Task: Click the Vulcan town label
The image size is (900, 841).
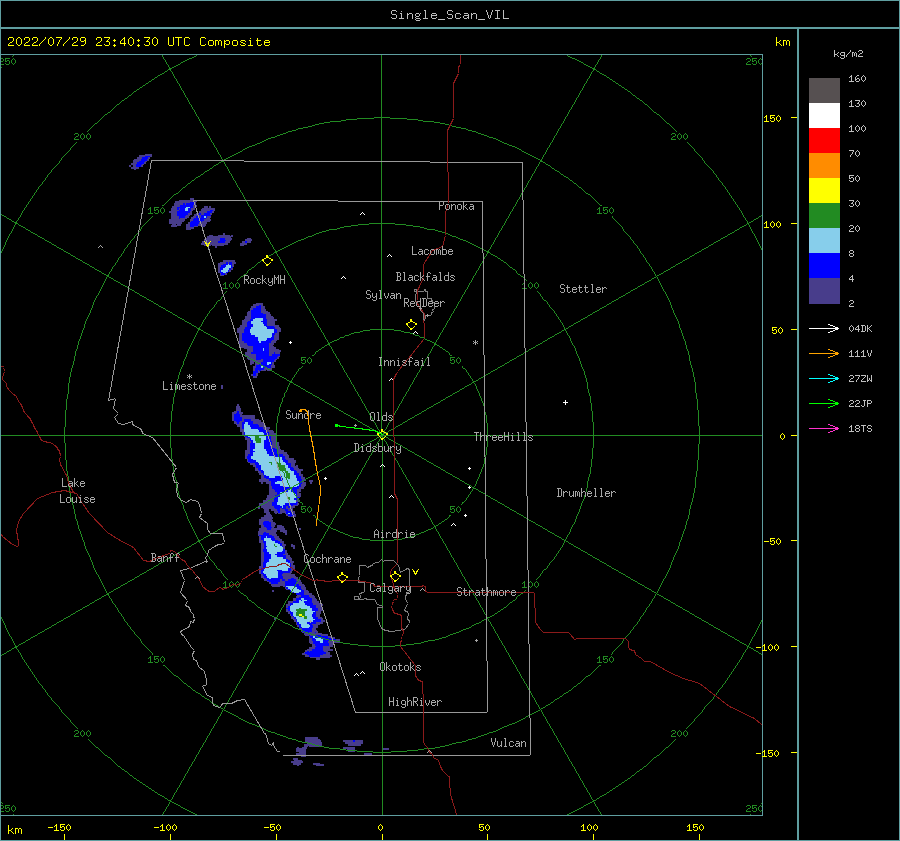Action: click(x=508, y=743)
